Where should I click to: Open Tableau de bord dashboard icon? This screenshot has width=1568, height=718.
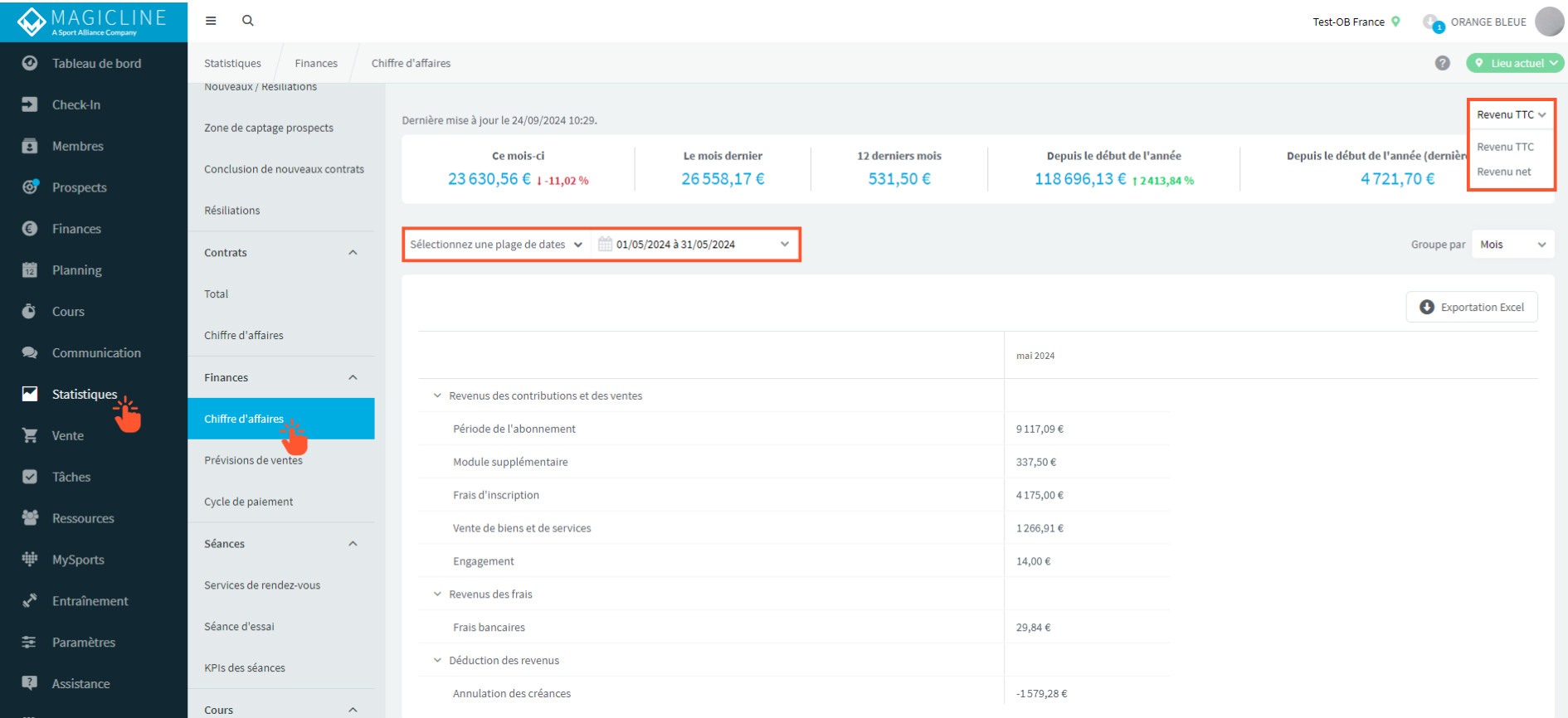[30, 63]
